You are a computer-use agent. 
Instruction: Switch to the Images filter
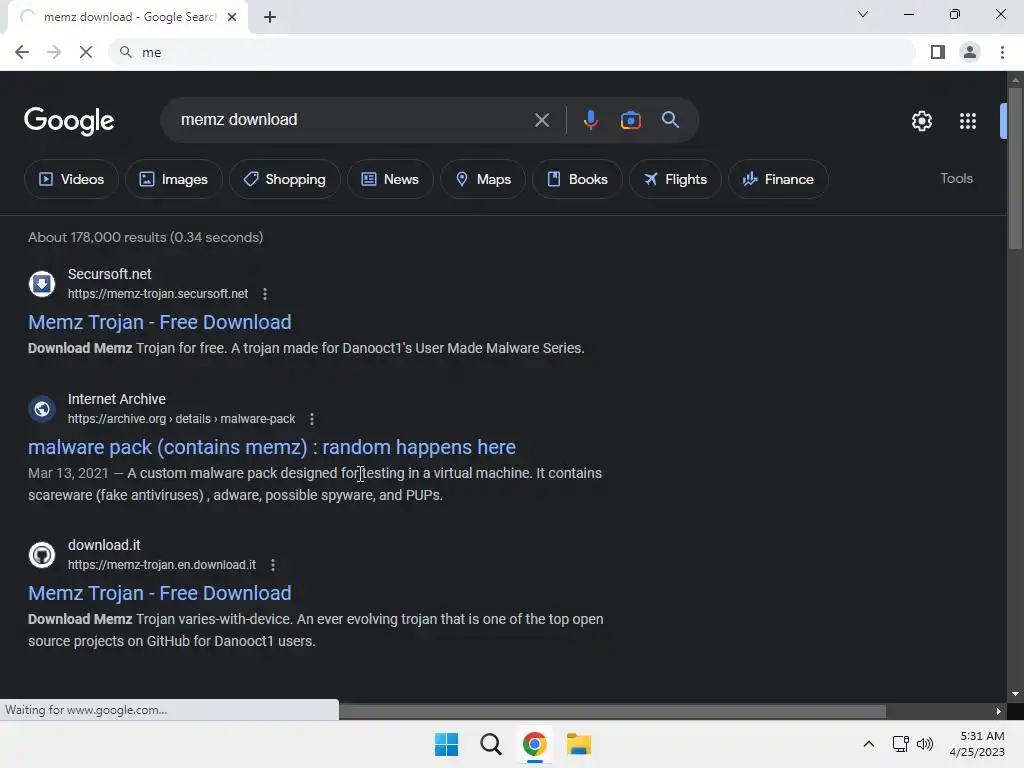174,179
